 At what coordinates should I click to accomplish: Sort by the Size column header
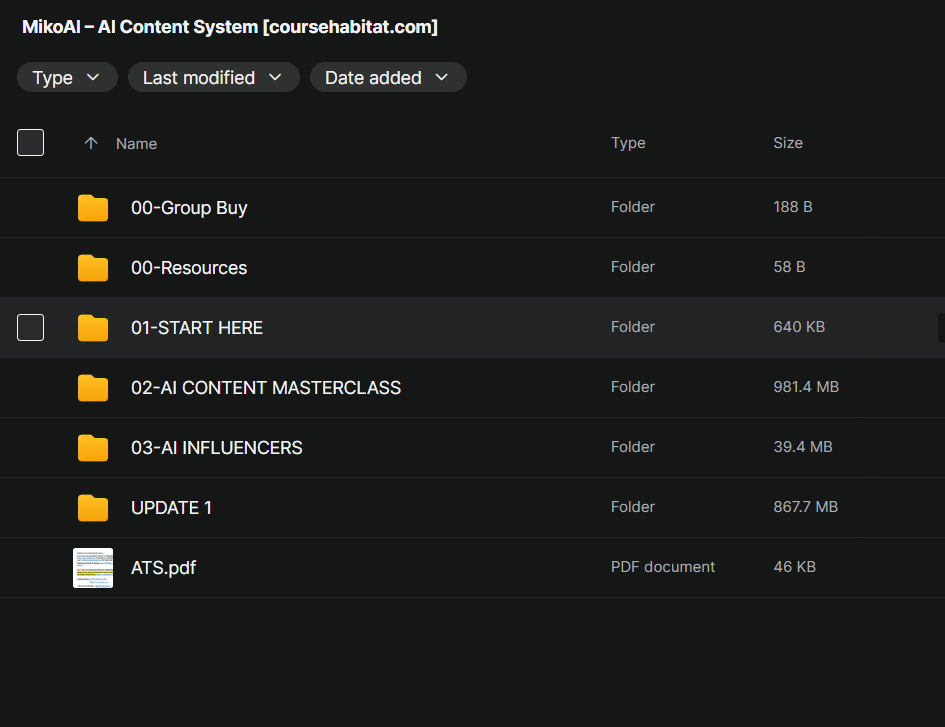(788, 143)
